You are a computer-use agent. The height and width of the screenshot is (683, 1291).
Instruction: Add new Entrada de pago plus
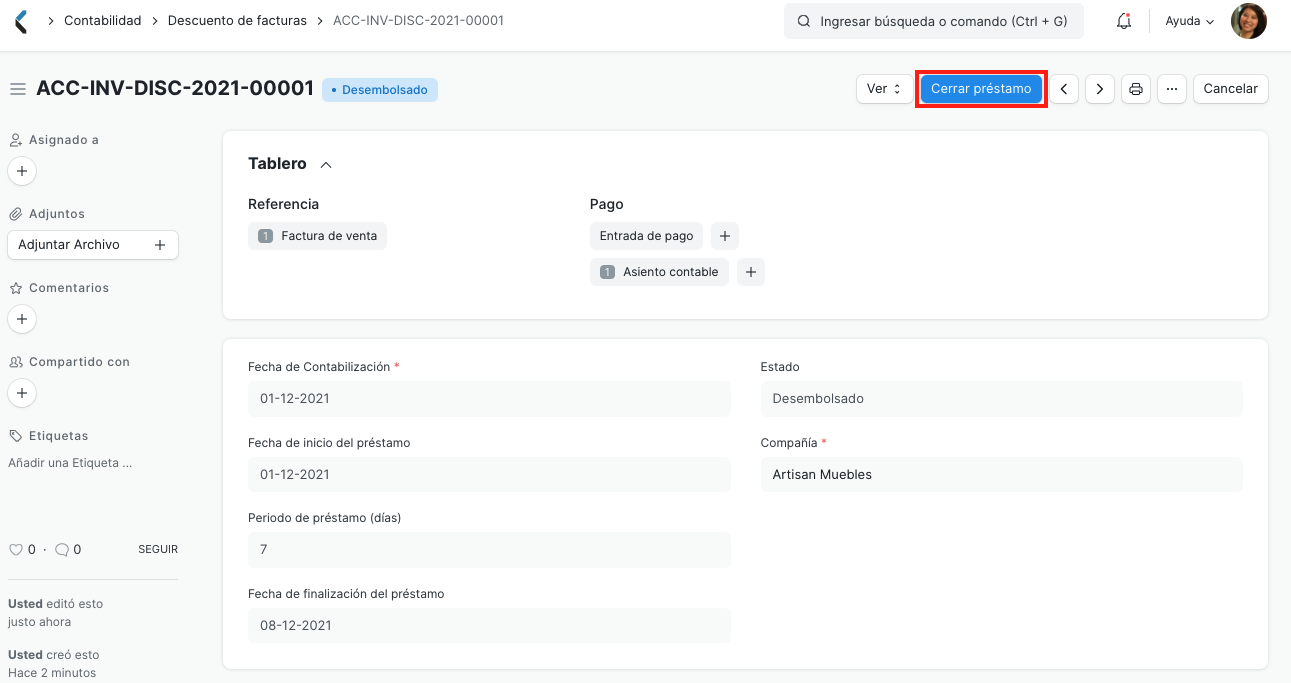tap(725, 236)
